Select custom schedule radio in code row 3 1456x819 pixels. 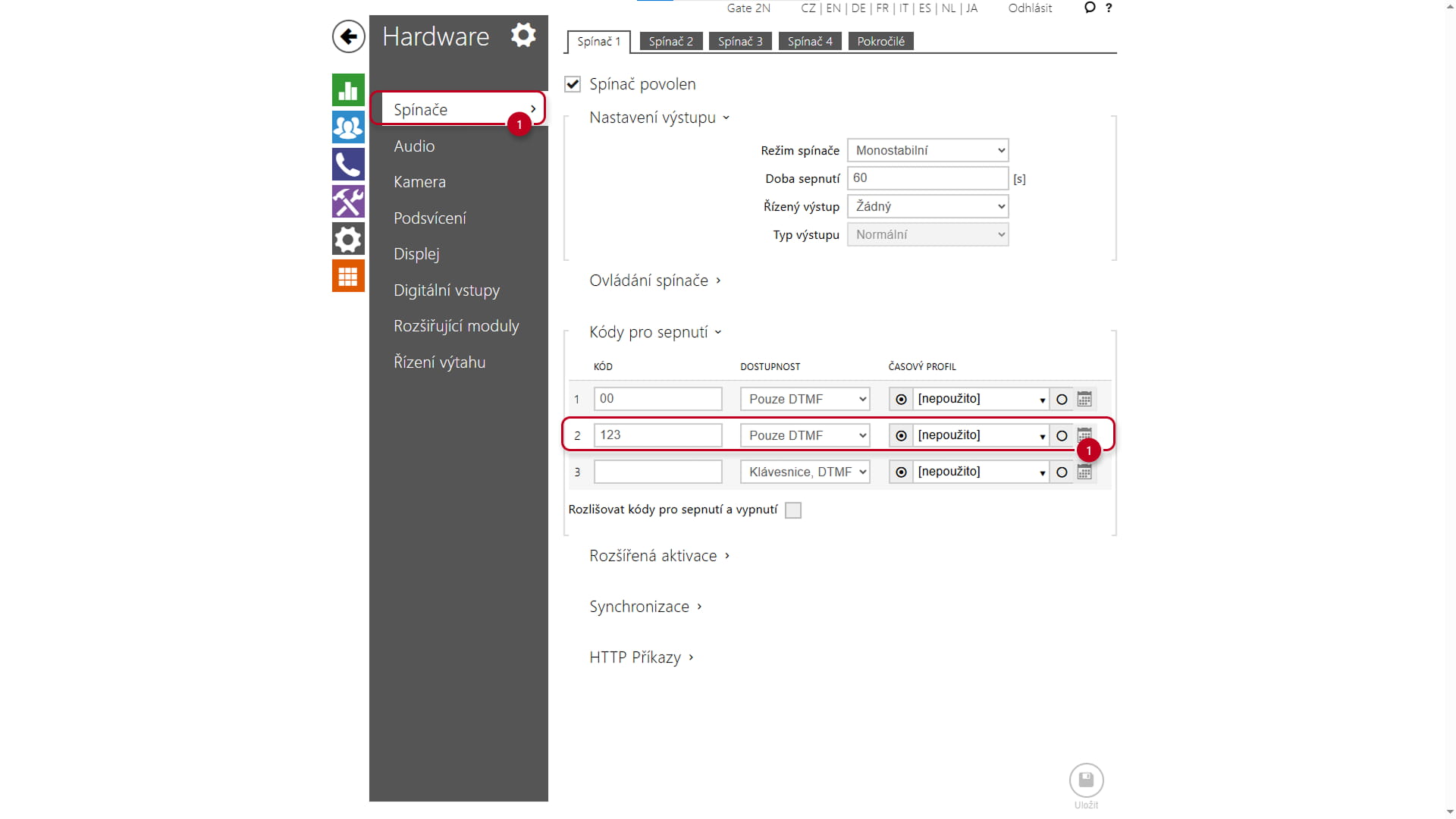pyautogui.click(x=1062, y=472)
